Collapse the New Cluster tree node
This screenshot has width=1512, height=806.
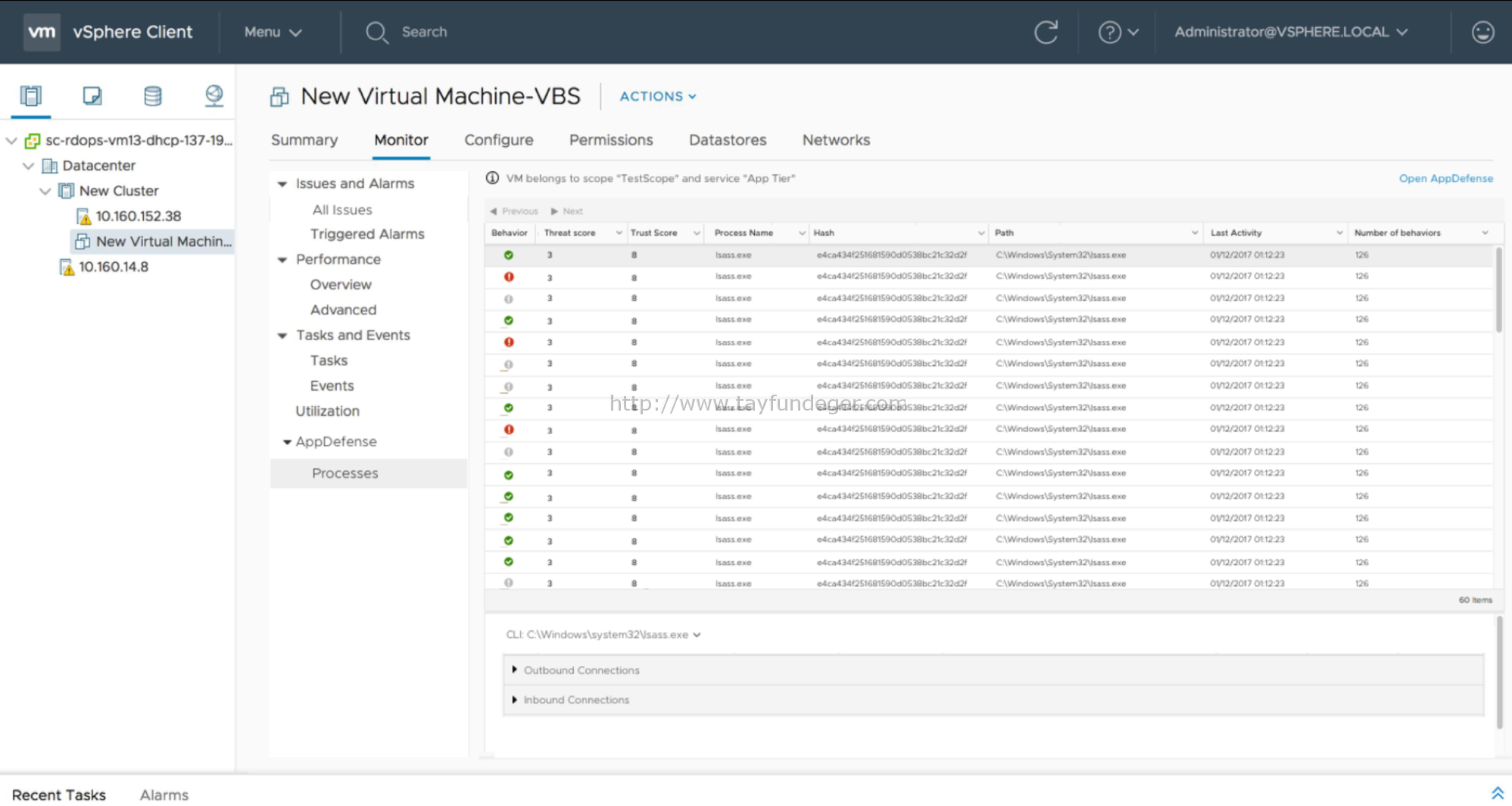click(x=45, y=191)
